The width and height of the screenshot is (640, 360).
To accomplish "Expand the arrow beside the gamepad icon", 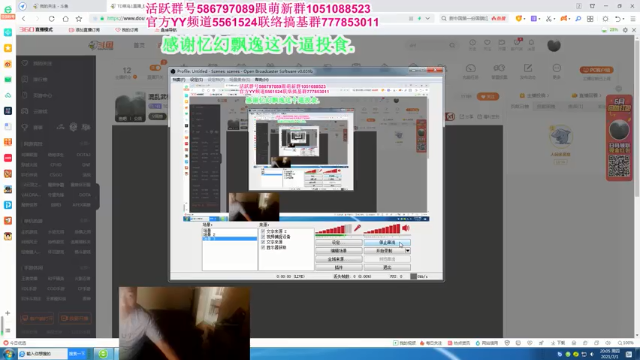I will (569, 19).
